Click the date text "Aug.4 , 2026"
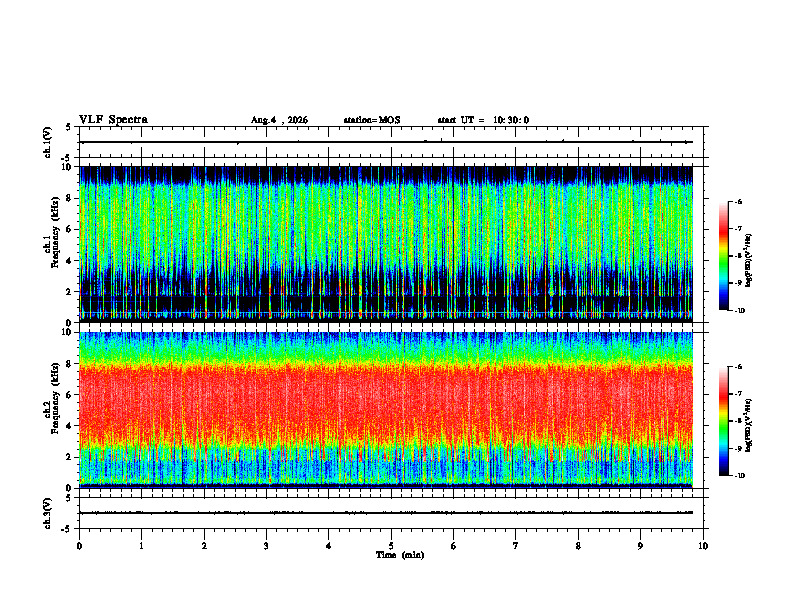 (x=279, y=120)
